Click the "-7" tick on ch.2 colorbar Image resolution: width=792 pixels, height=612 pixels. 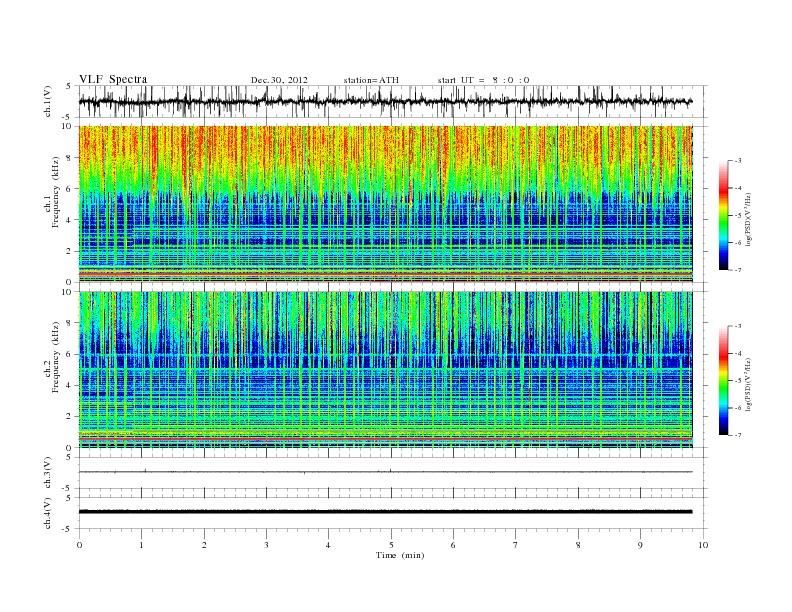pos(738,435)
